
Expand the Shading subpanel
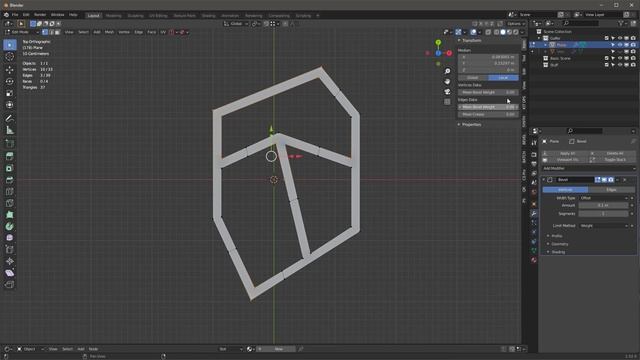click(x=558, y=252)
